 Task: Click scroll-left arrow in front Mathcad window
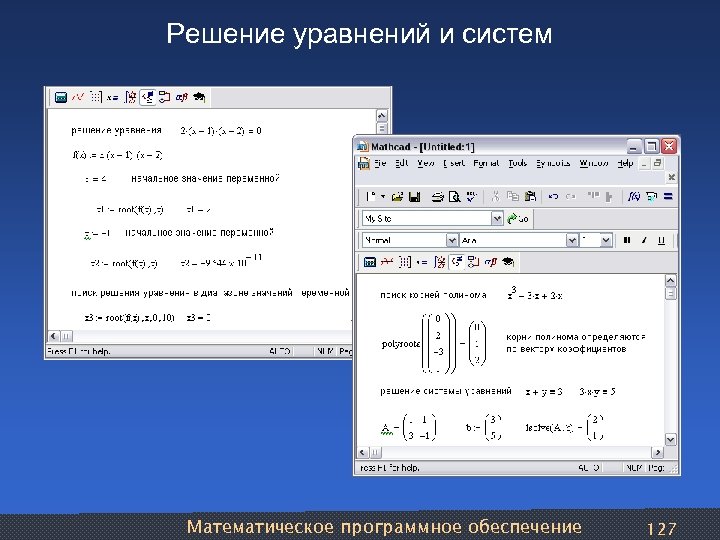pyautogui.click(x=363, y=452)
